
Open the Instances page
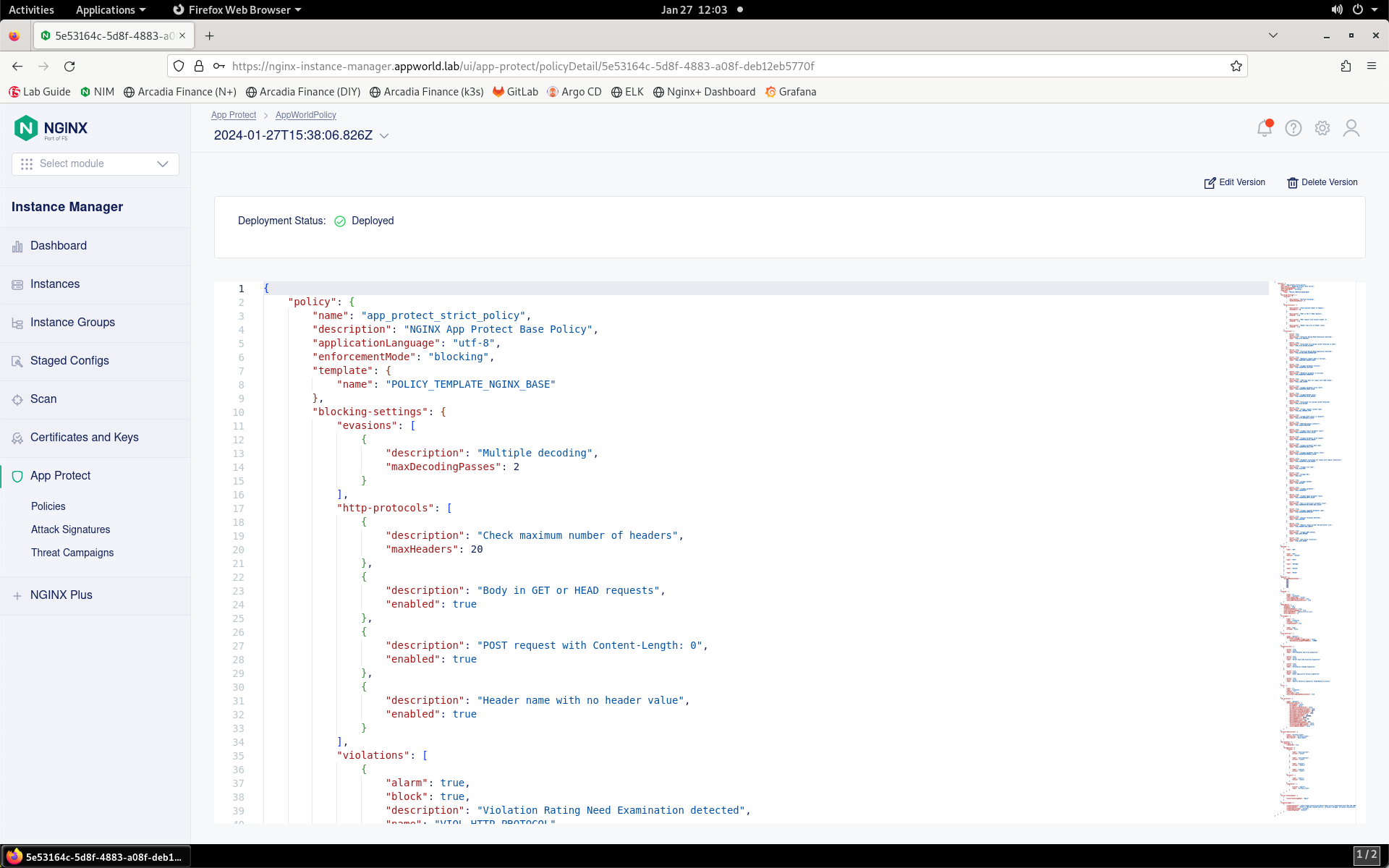pos(55,284)
